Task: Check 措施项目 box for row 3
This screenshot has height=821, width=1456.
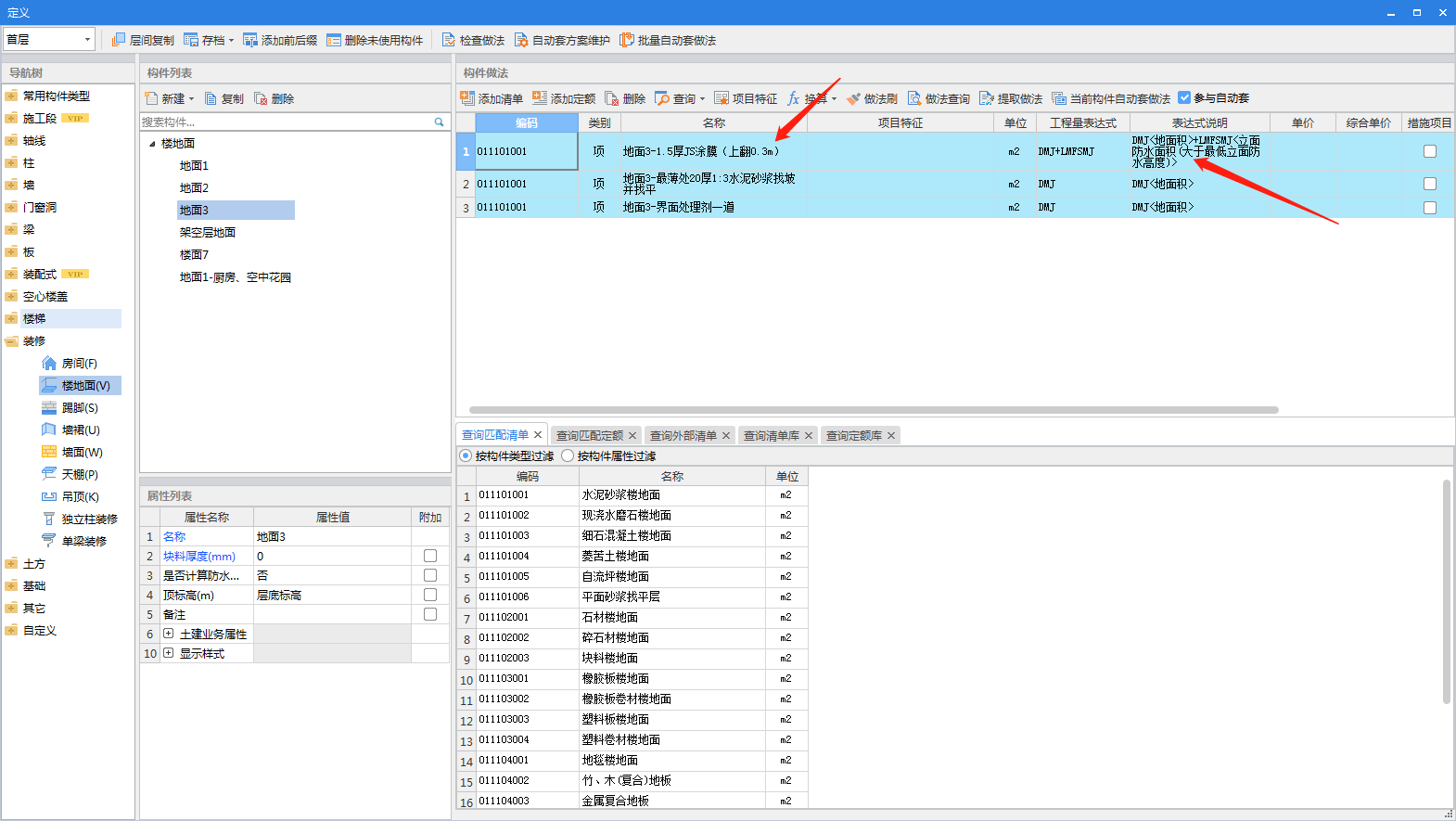Action: click(x=1430, y=208)
